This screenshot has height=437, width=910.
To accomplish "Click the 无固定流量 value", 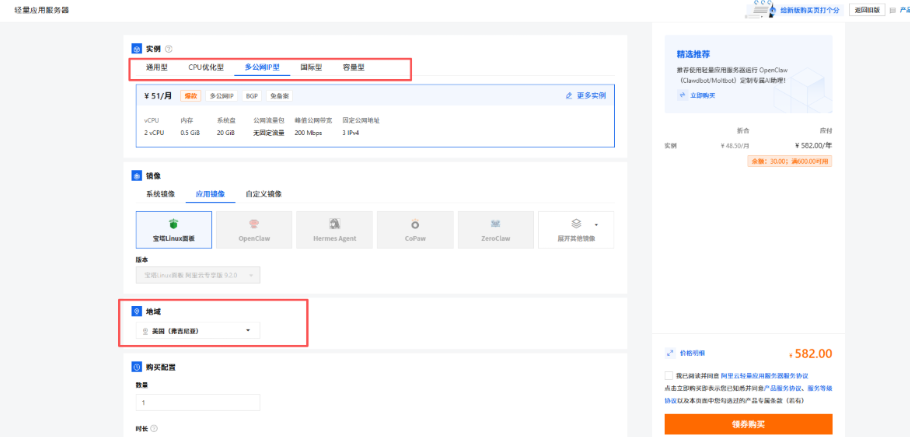I will click(269, 133).
